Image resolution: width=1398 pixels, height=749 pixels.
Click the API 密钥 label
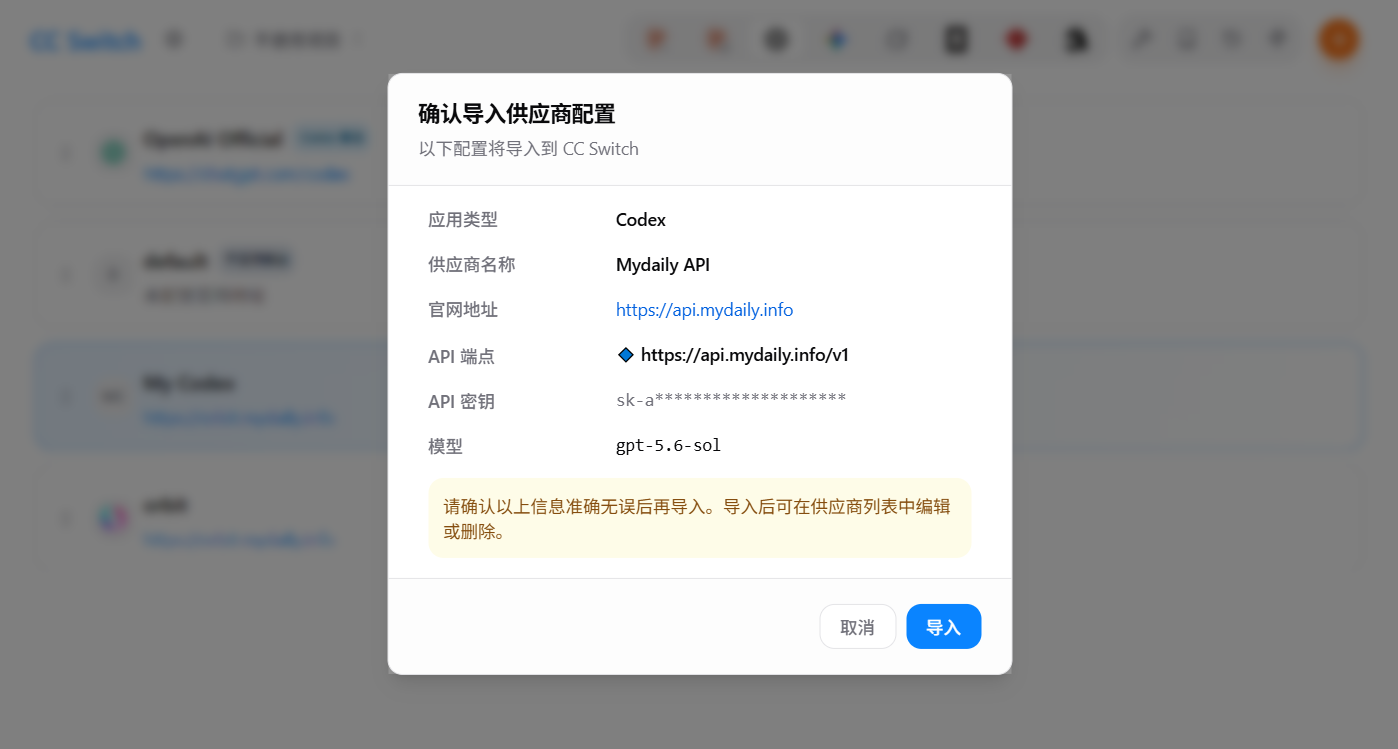(x=461, y=401)
